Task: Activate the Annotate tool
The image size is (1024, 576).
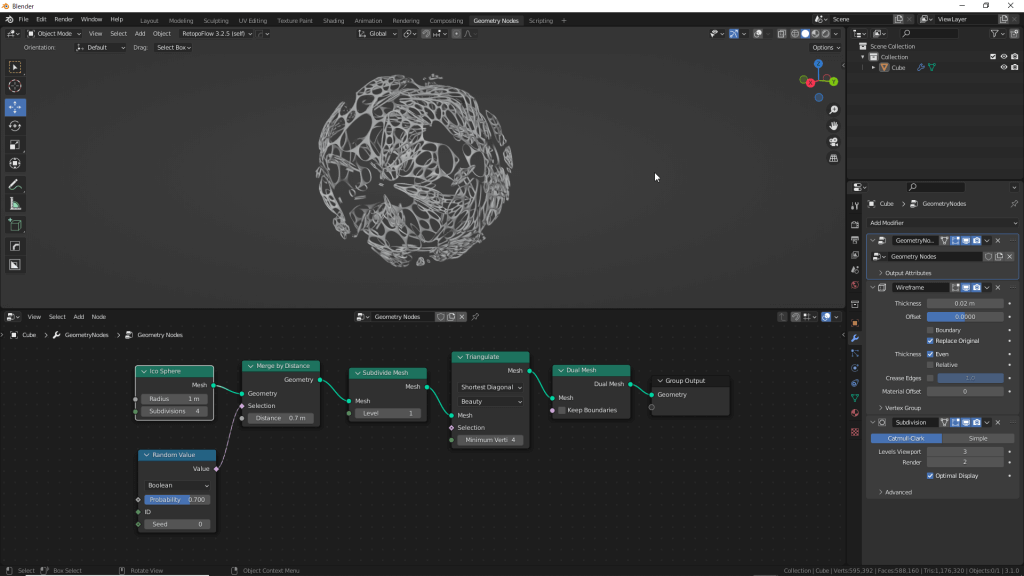Action: 15,184
